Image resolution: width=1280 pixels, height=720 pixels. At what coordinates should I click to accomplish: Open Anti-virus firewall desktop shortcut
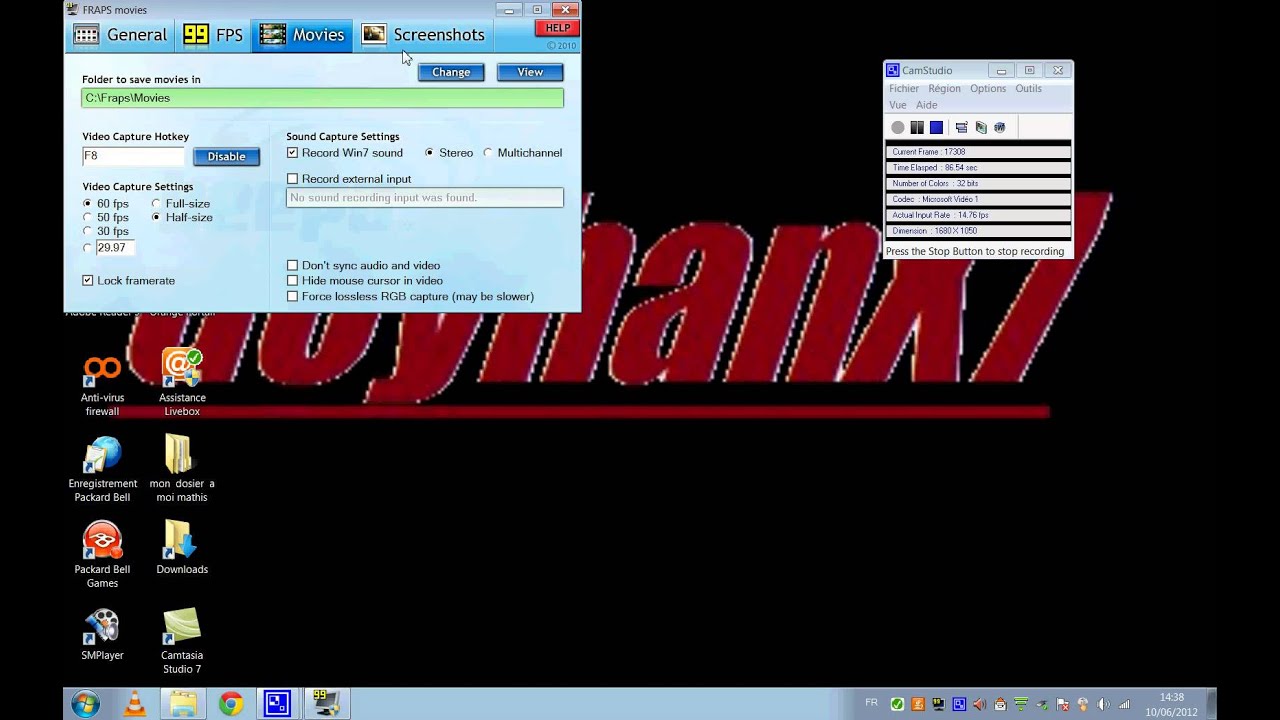[x=102, y=385]
